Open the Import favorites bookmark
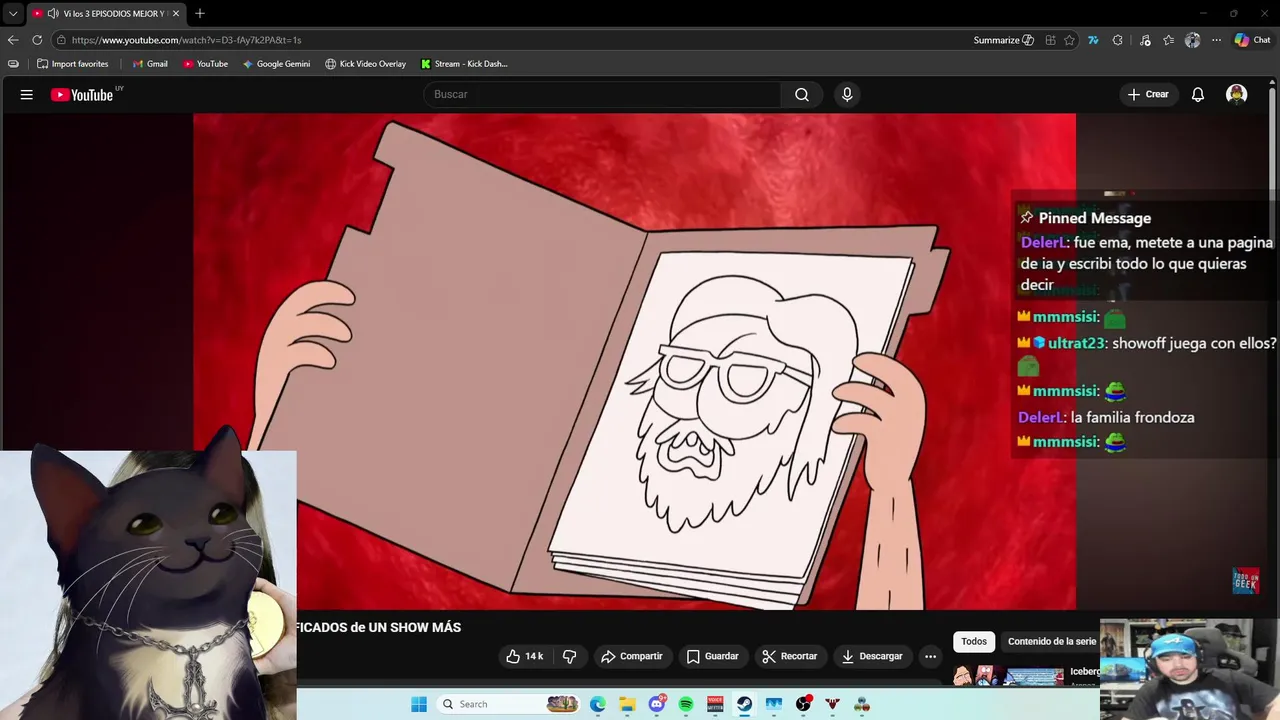The height and width of the screenshot is (720, 1280). point(72,64)
